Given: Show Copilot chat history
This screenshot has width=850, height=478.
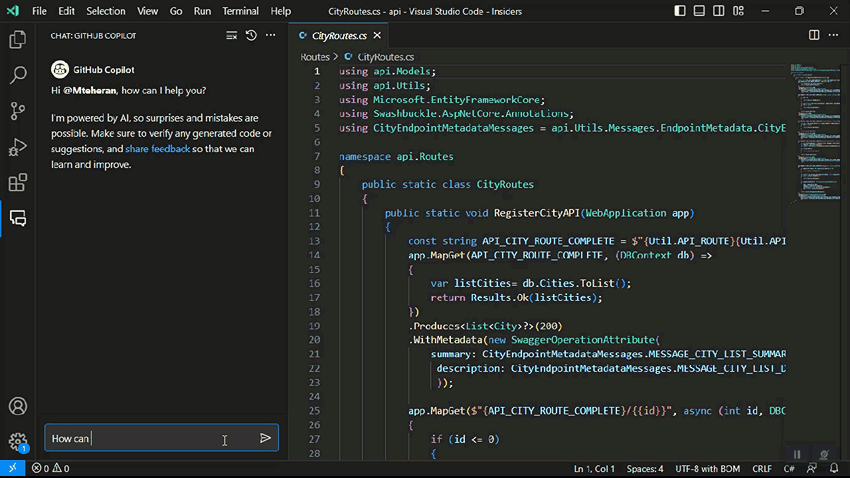Looking at the screenshot, I should [x=251, y=35].
